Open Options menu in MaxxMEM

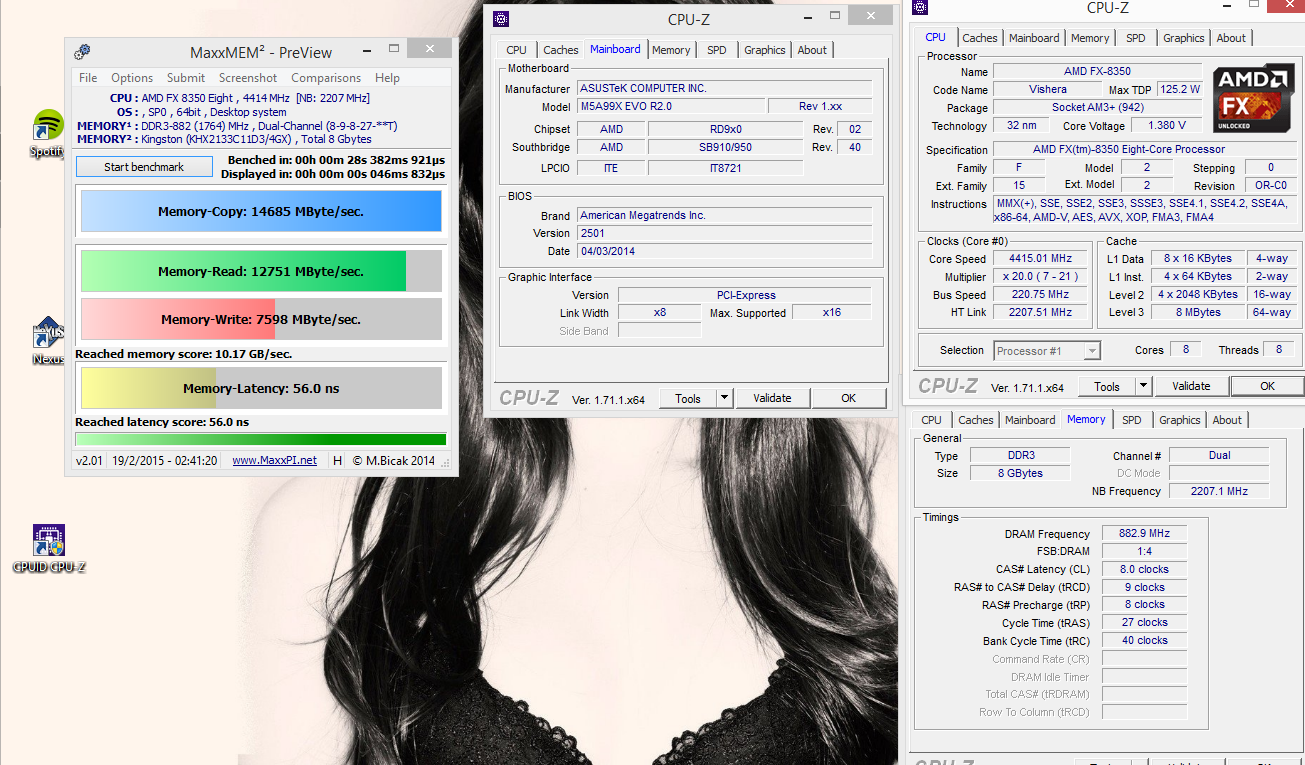click(132, 77)
